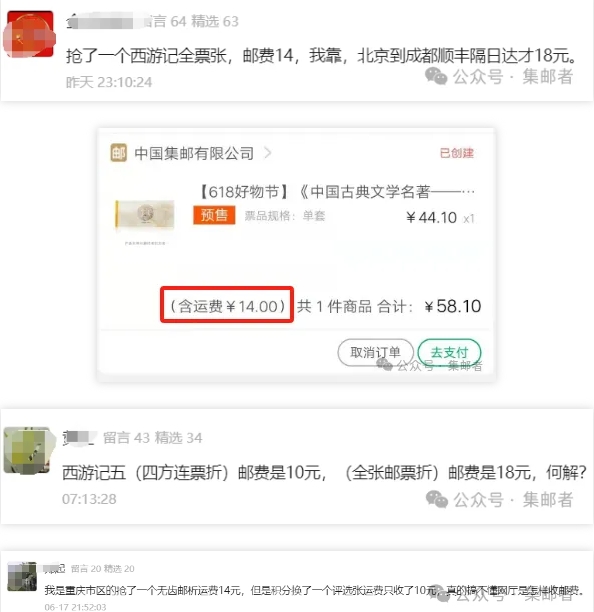
Task: Select the comment about 四方连票折 postage
Action: 324,473
